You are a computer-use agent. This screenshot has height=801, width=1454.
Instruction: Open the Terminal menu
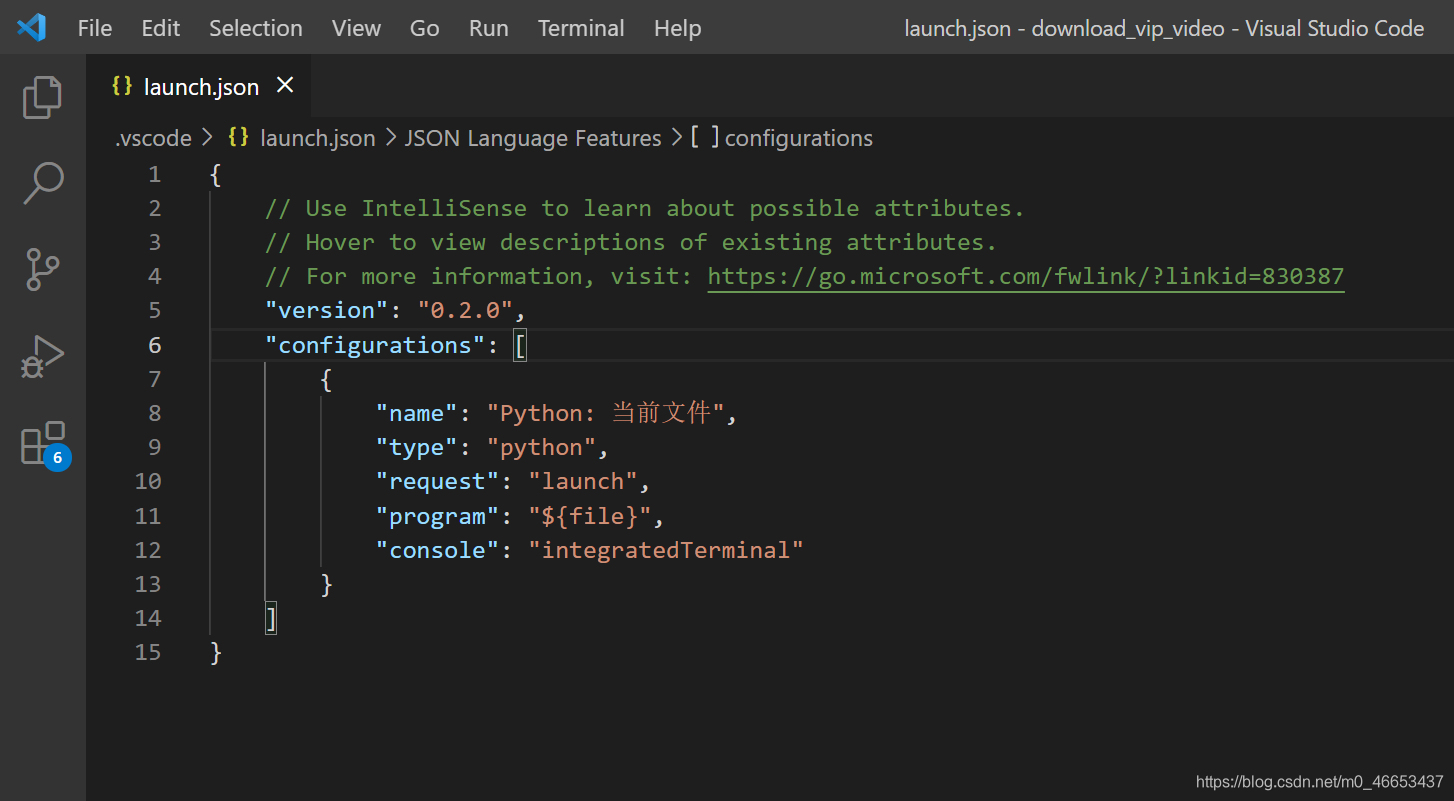(581, 27)
